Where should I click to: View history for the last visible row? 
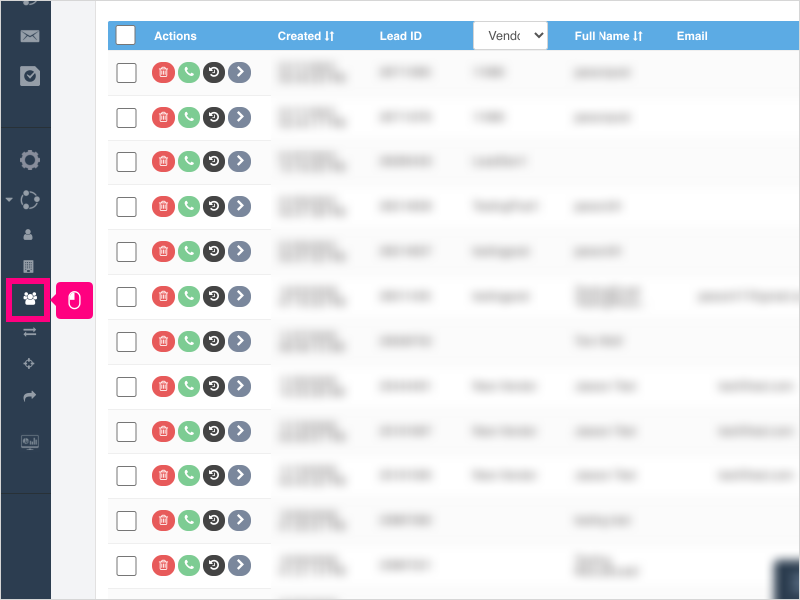[214, 565]
